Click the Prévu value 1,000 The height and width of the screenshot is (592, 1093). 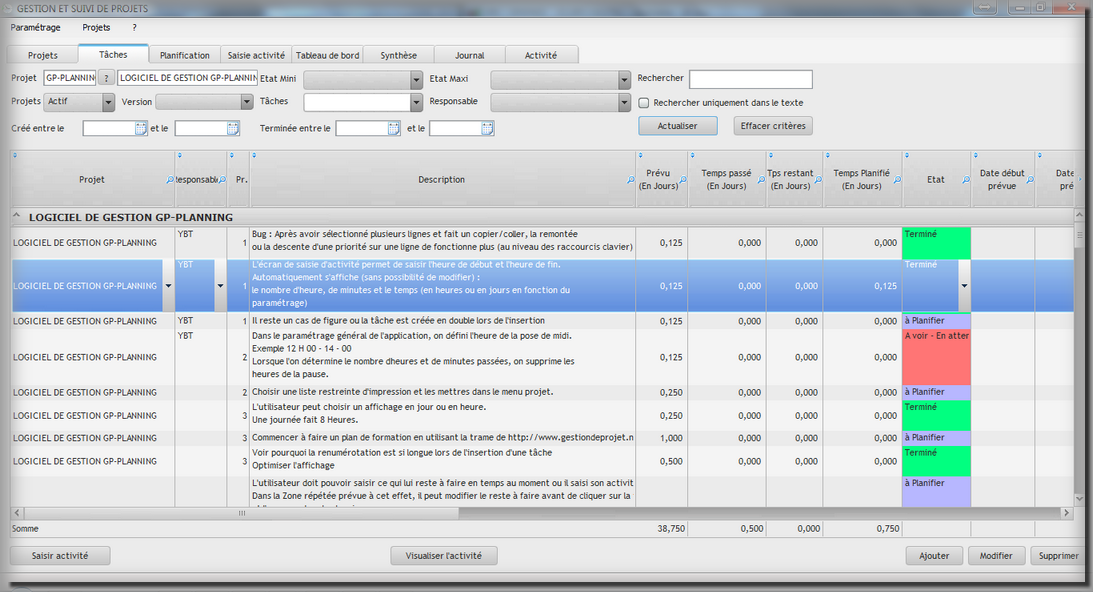point(671,438)
